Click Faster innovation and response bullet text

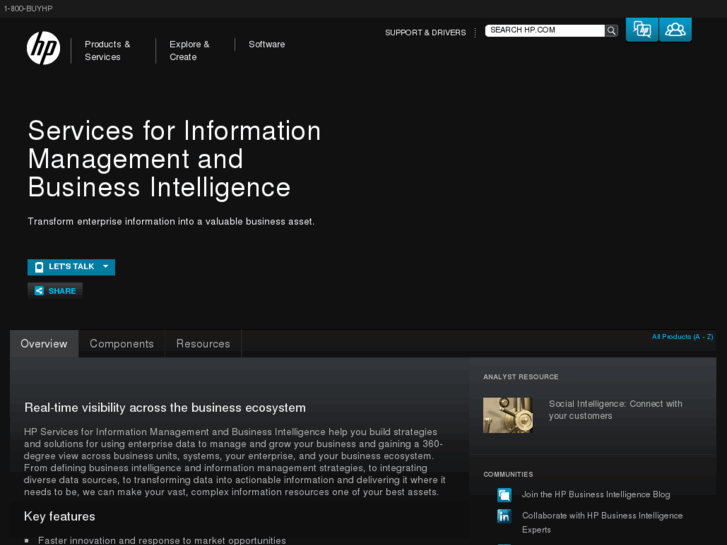[x=162, y=540]
